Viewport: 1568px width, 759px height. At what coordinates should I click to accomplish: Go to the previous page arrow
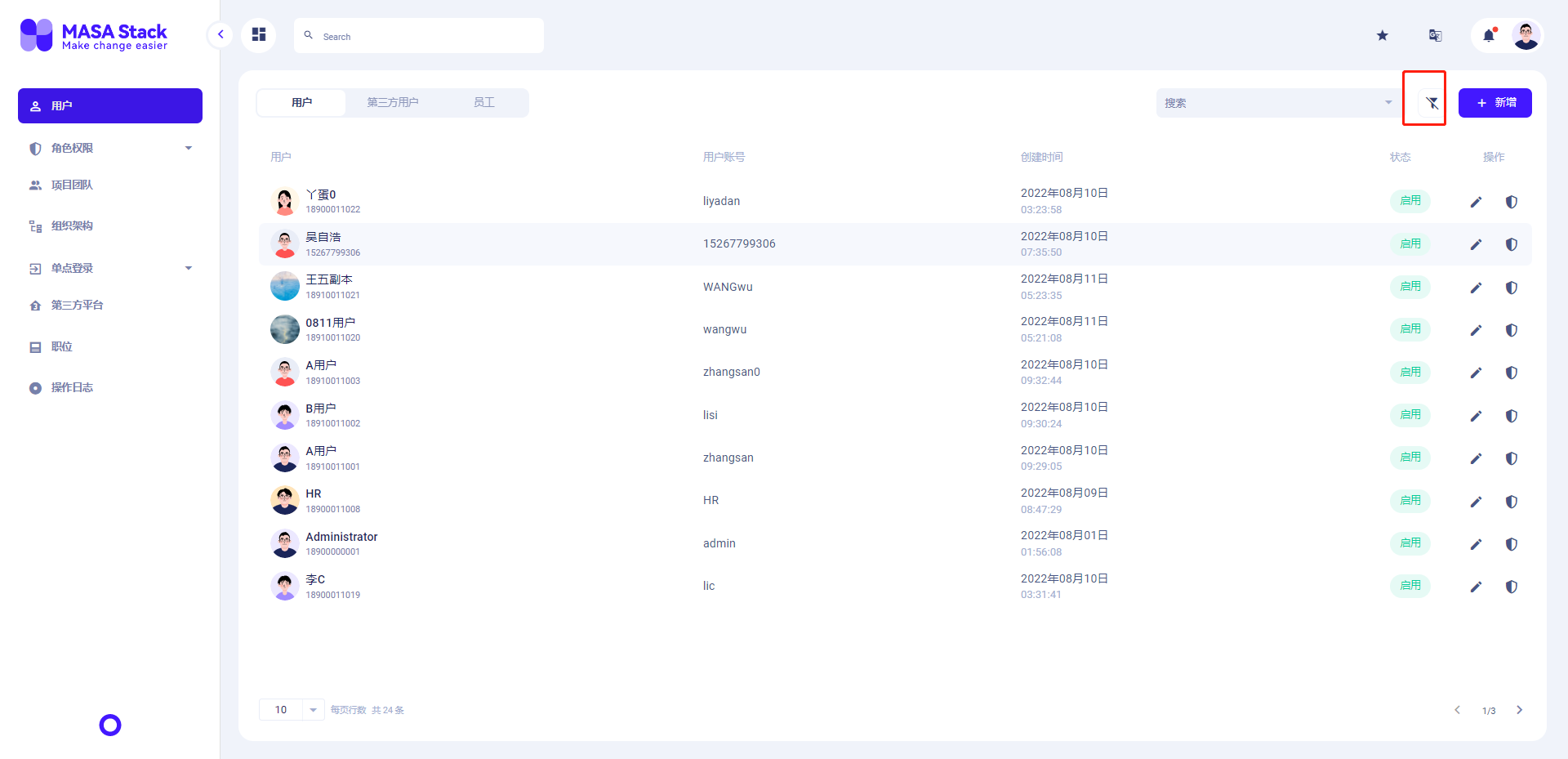pos(1457,710)
